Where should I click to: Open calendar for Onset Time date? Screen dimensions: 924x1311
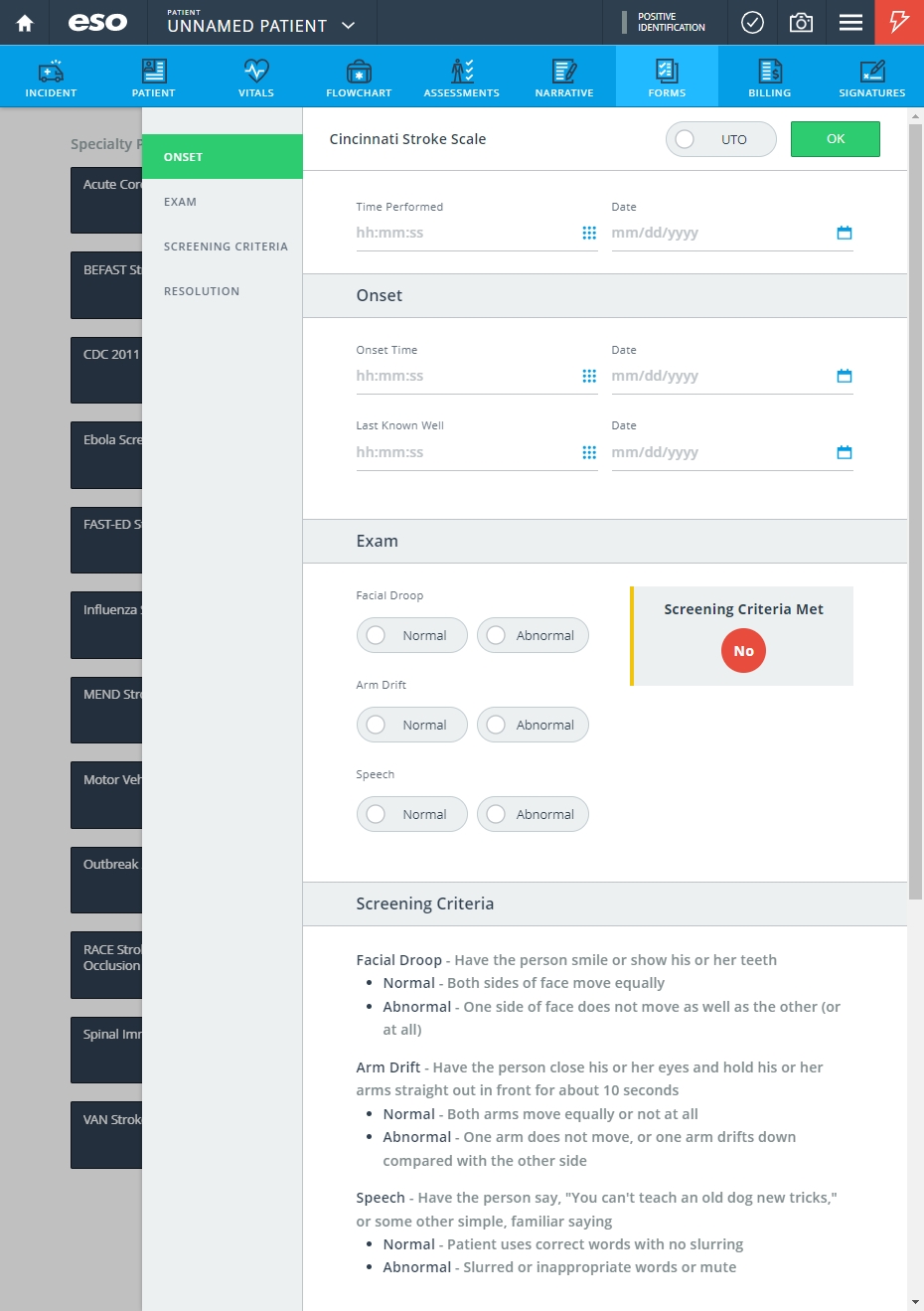point(845,376)
